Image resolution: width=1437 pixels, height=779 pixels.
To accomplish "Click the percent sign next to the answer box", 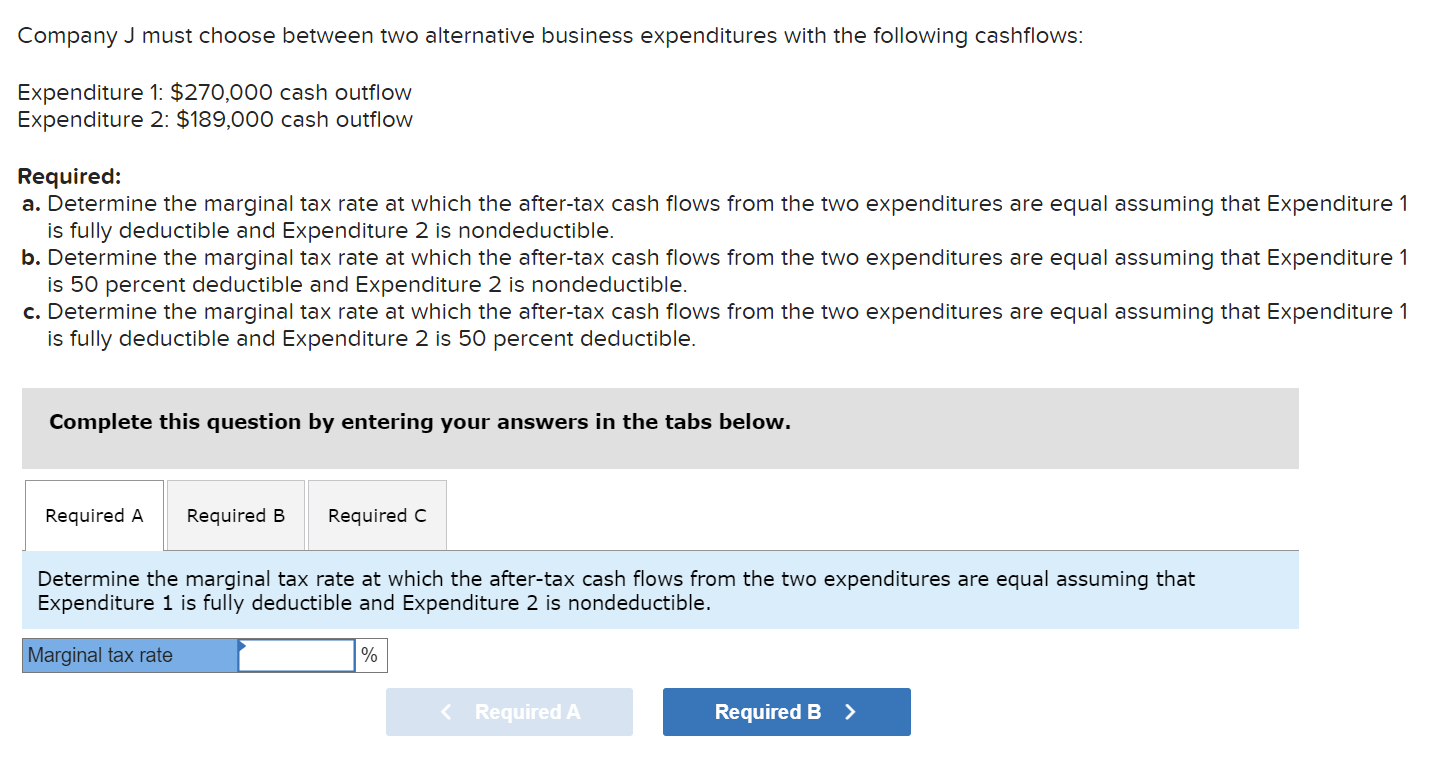I will 369,655.
